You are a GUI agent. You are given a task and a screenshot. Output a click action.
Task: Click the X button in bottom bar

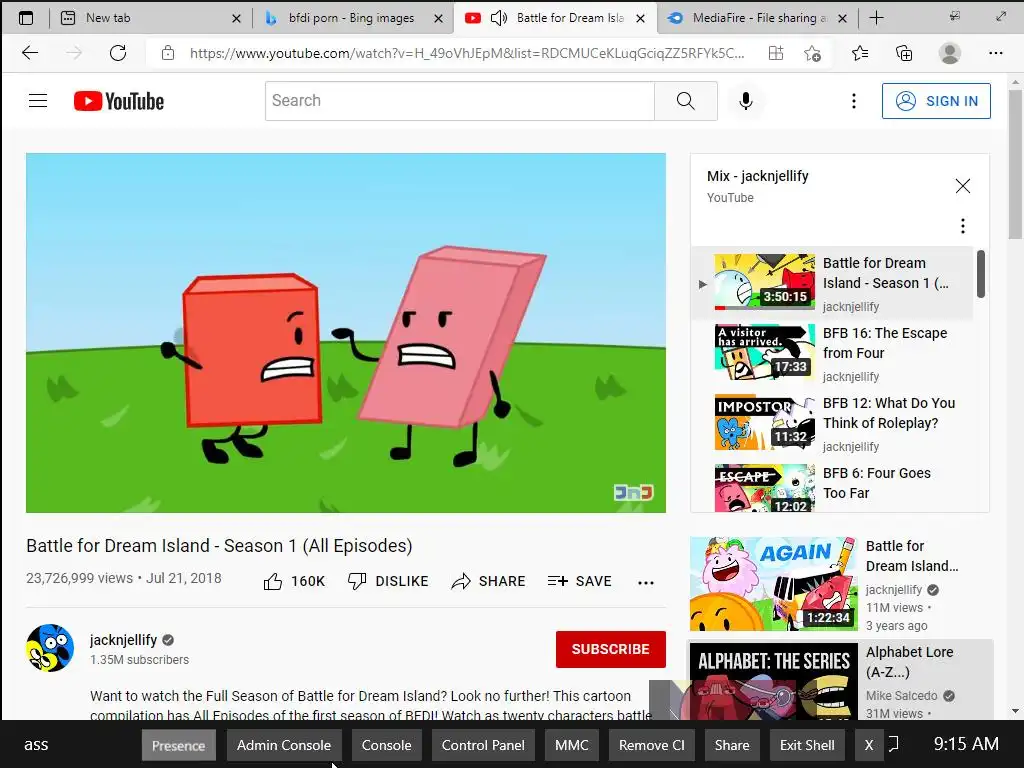coord(869,745)
